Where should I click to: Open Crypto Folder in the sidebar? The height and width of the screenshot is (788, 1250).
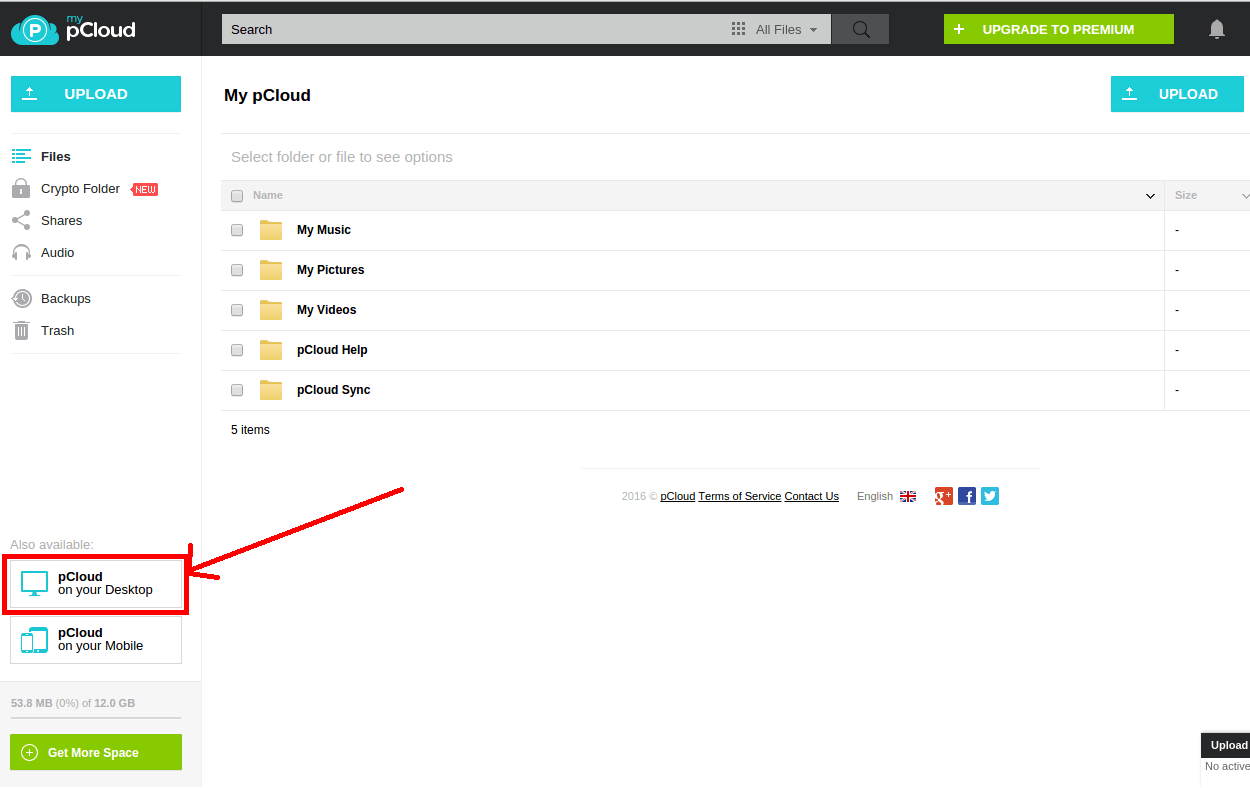pos(80,188)
